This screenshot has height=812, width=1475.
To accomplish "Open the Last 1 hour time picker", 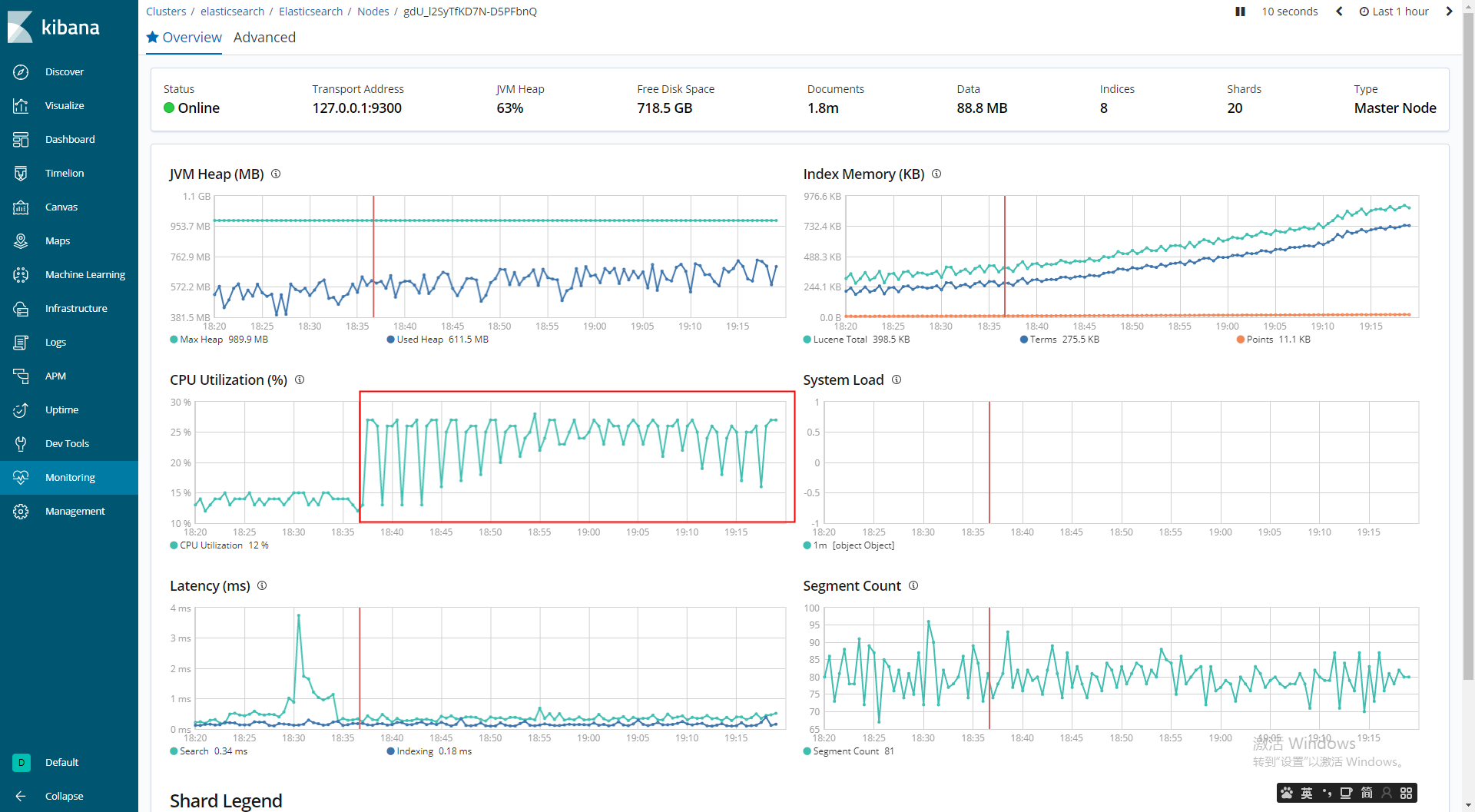I will pyautogui.click(x=1394, y=12).
